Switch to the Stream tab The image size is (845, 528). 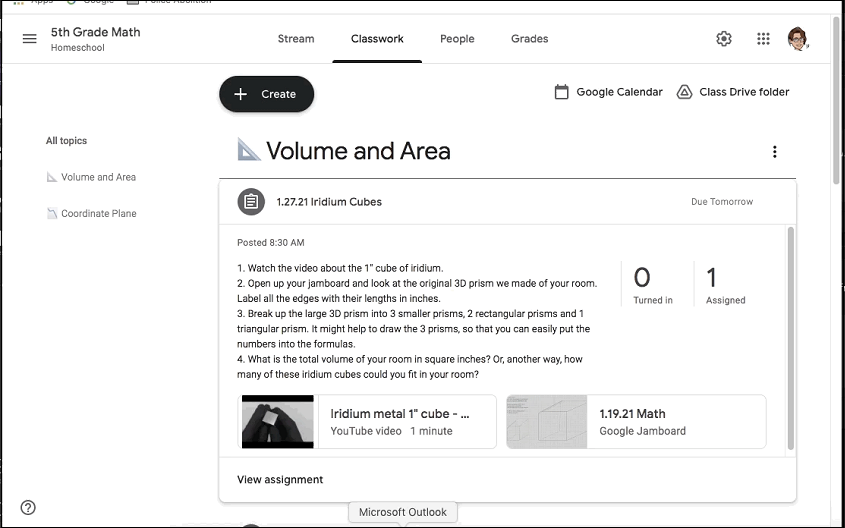296,39
